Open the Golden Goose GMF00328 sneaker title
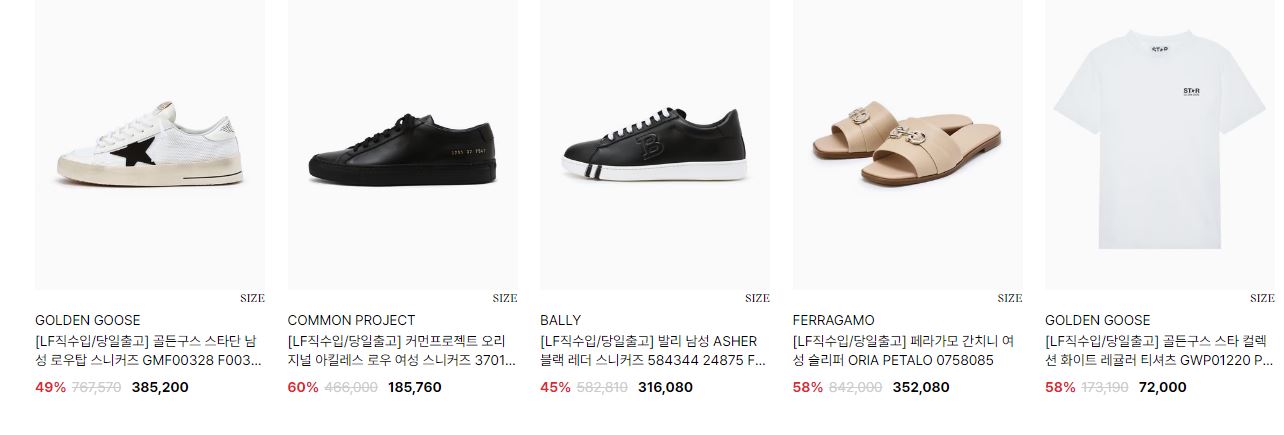 [148, 351]
